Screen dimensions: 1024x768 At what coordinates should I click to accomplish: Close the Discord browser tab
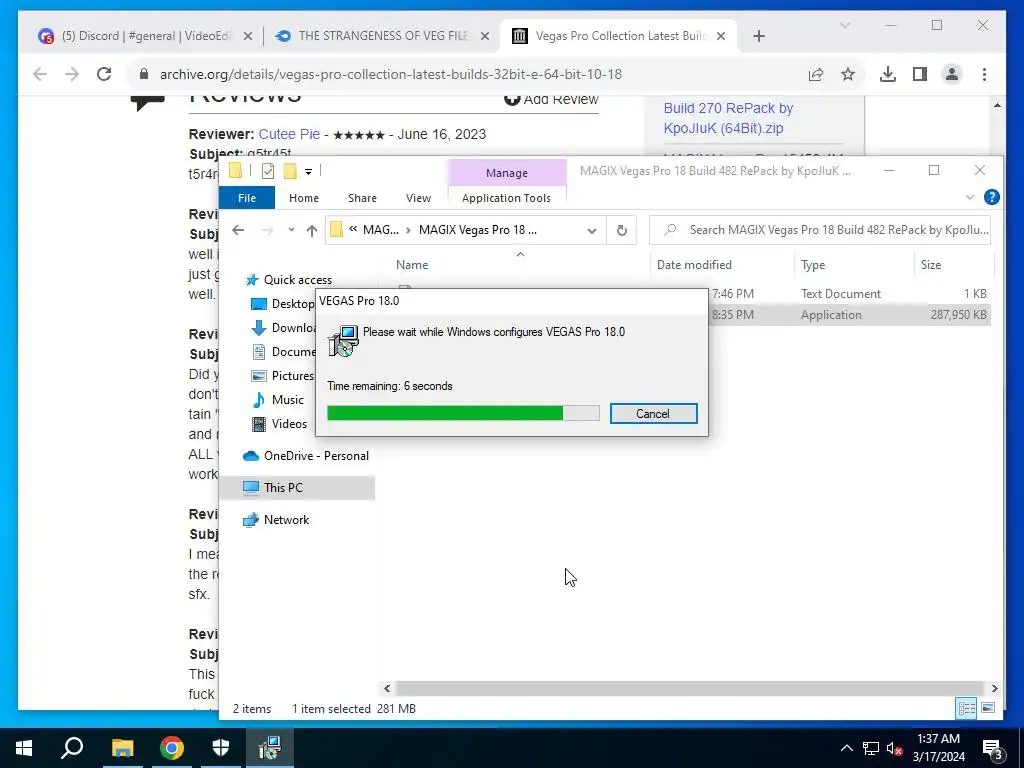click(x=248, y=36)
